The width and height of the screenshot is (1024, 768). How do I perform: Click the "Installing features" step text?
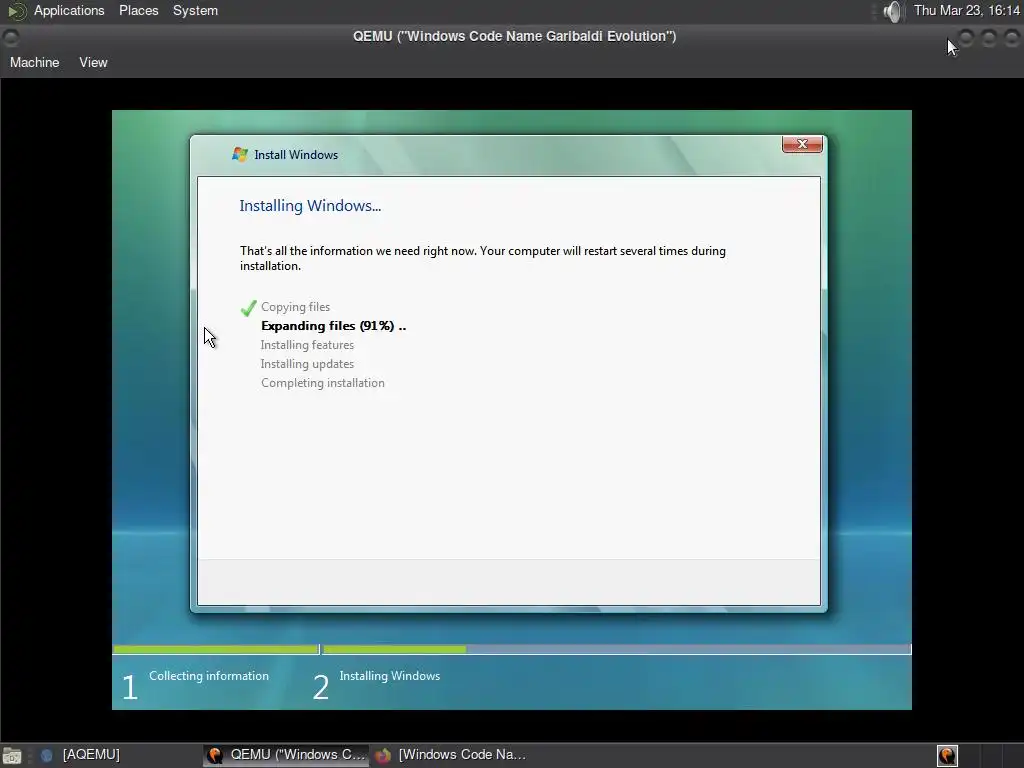307,345
